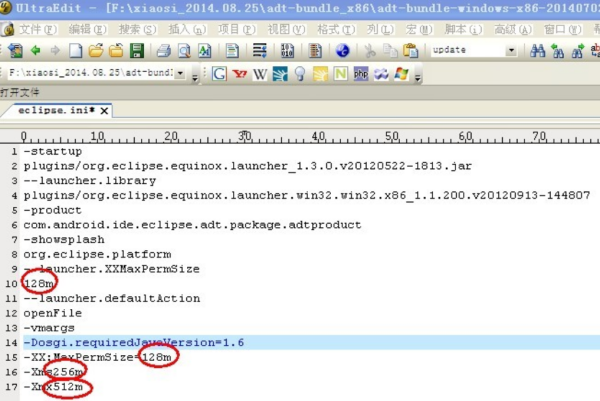The width and height of the screenshot is (600, 401).
Task: Click the line '--launcher.defaultAction'
Action: point(112,298)
